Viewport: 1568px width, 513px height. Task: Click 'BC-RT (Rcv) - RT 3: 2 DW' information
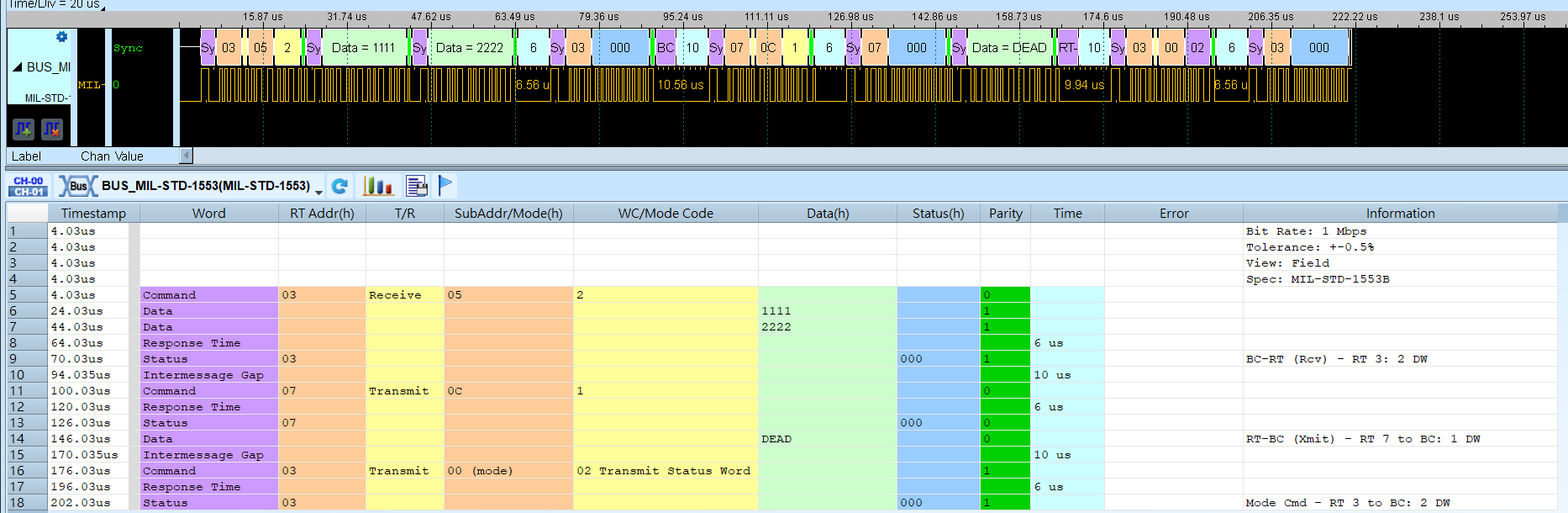click(1336, 359)
